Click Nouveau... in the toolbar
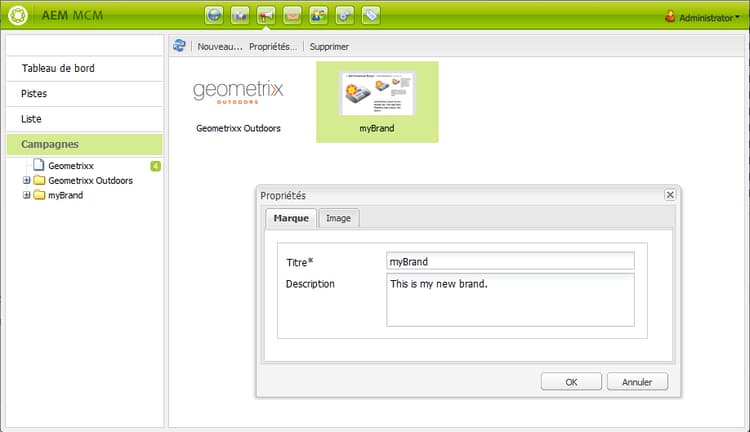The height and width of the screenshot is (432, 750). tap(220, 46)
